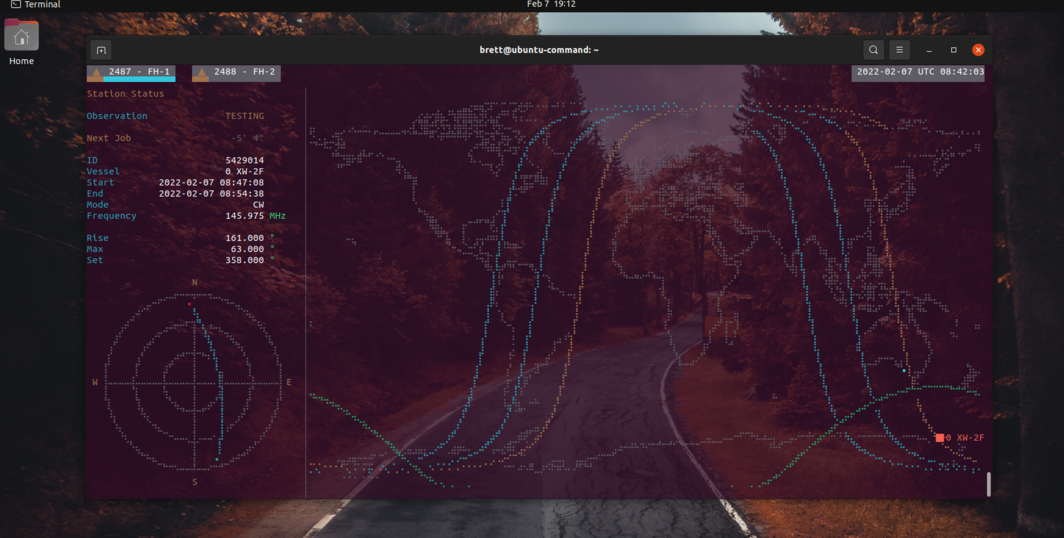Close the terminal window
The image size is (1064, 538).
pos(978,50)
